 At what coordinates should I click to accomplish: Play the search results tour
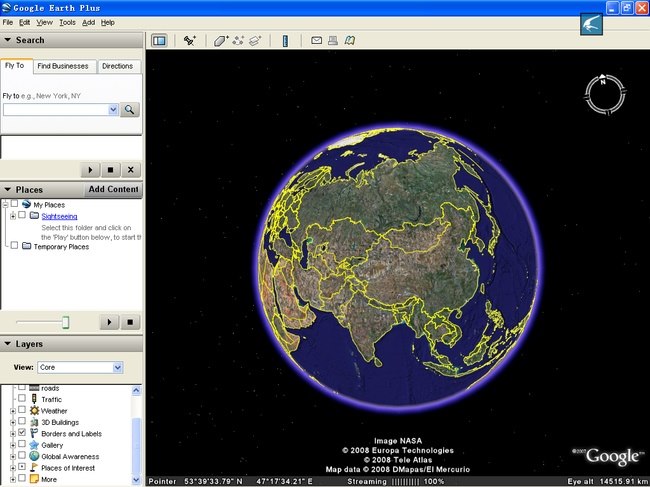click(90, 170)
